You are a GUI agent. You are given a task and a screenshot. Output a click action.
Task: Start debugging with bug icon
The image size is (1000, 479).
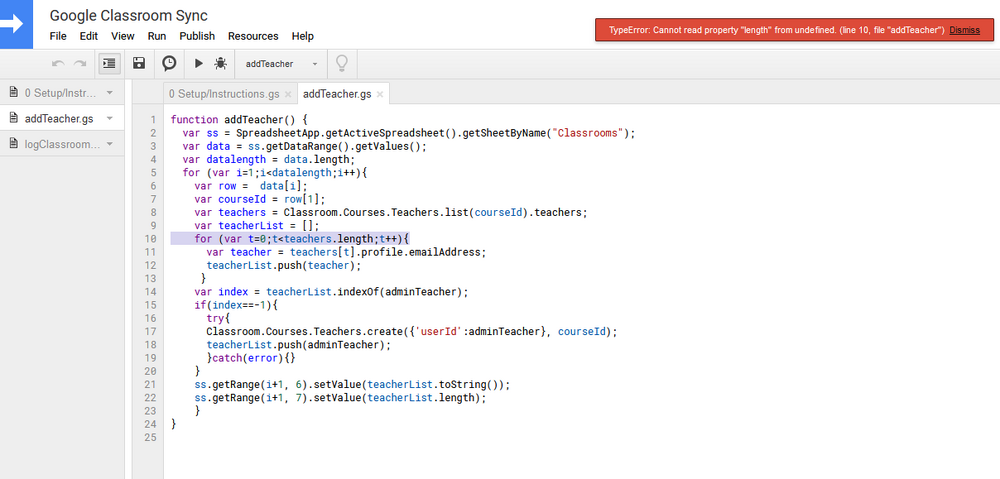[221, 63]
